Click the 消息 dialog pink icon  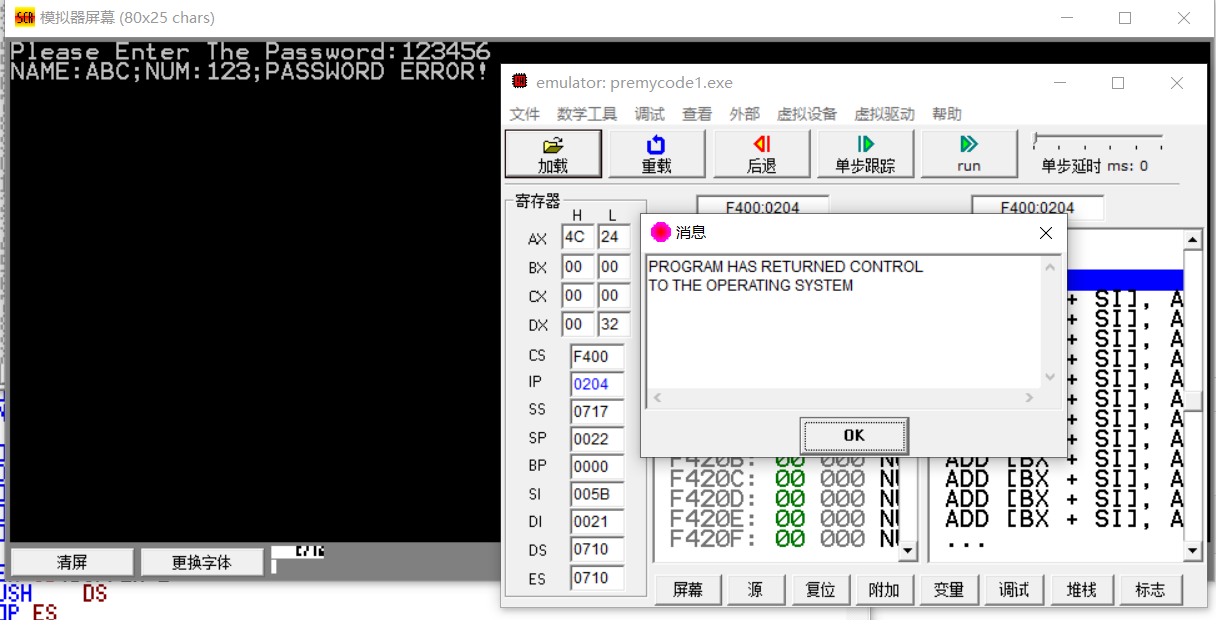click(660, 232)
